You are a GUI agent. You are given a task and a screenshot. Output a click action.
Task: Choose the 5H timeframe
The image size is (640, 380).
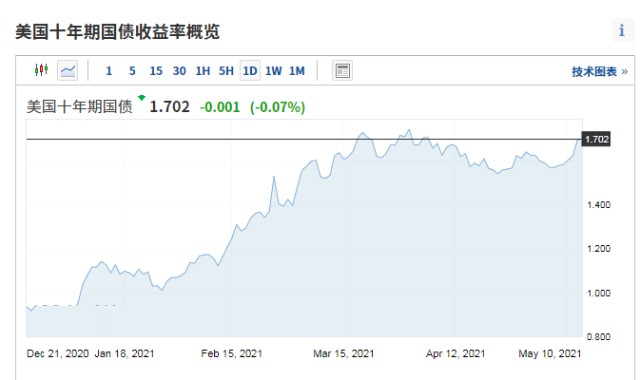(226, 71)
